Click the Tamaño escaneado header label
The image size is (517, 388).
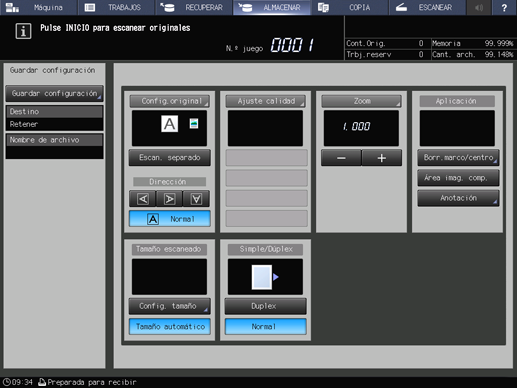tap(169, 249)
